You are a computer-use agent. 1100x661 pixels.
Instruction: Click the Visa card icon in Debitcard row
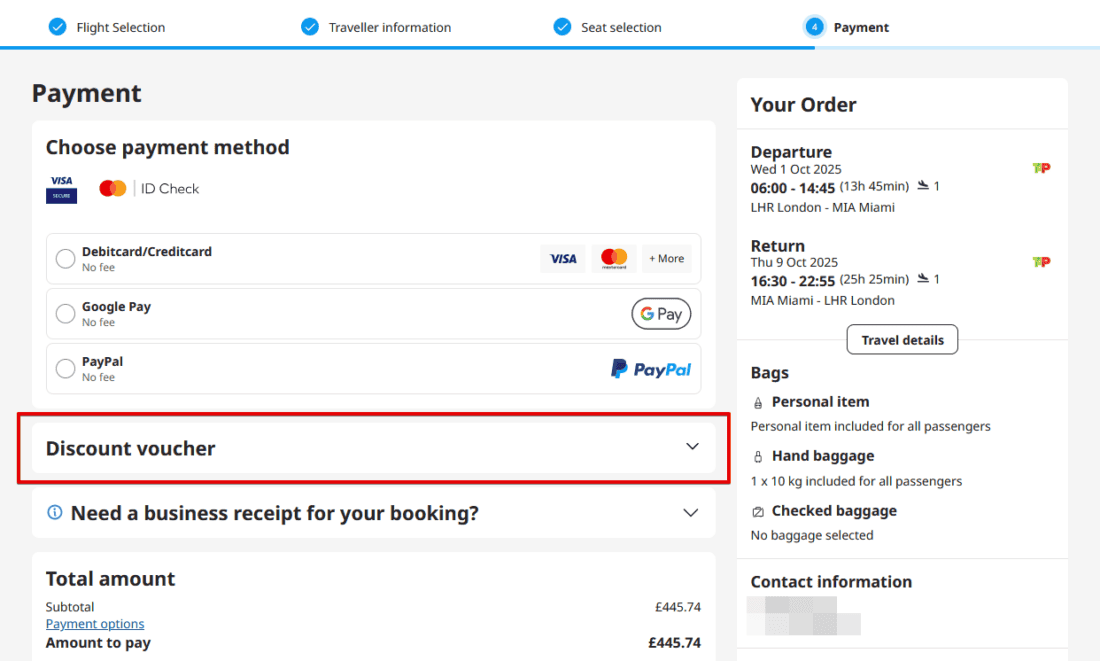[563, 259]
